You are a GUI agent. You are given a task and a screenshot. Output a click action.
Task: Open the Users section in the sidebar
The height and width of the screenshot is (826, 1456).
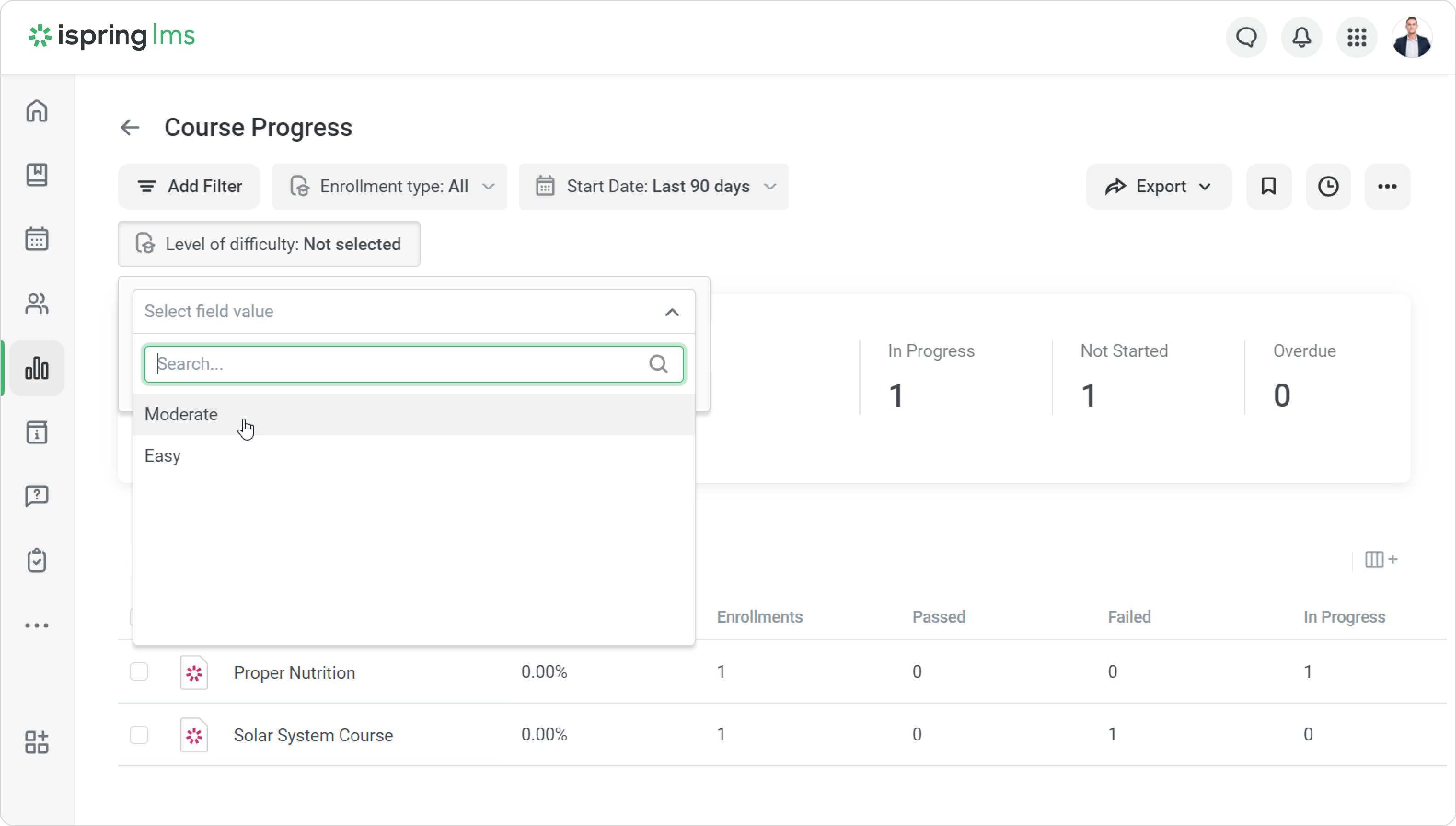coord(37,304)
